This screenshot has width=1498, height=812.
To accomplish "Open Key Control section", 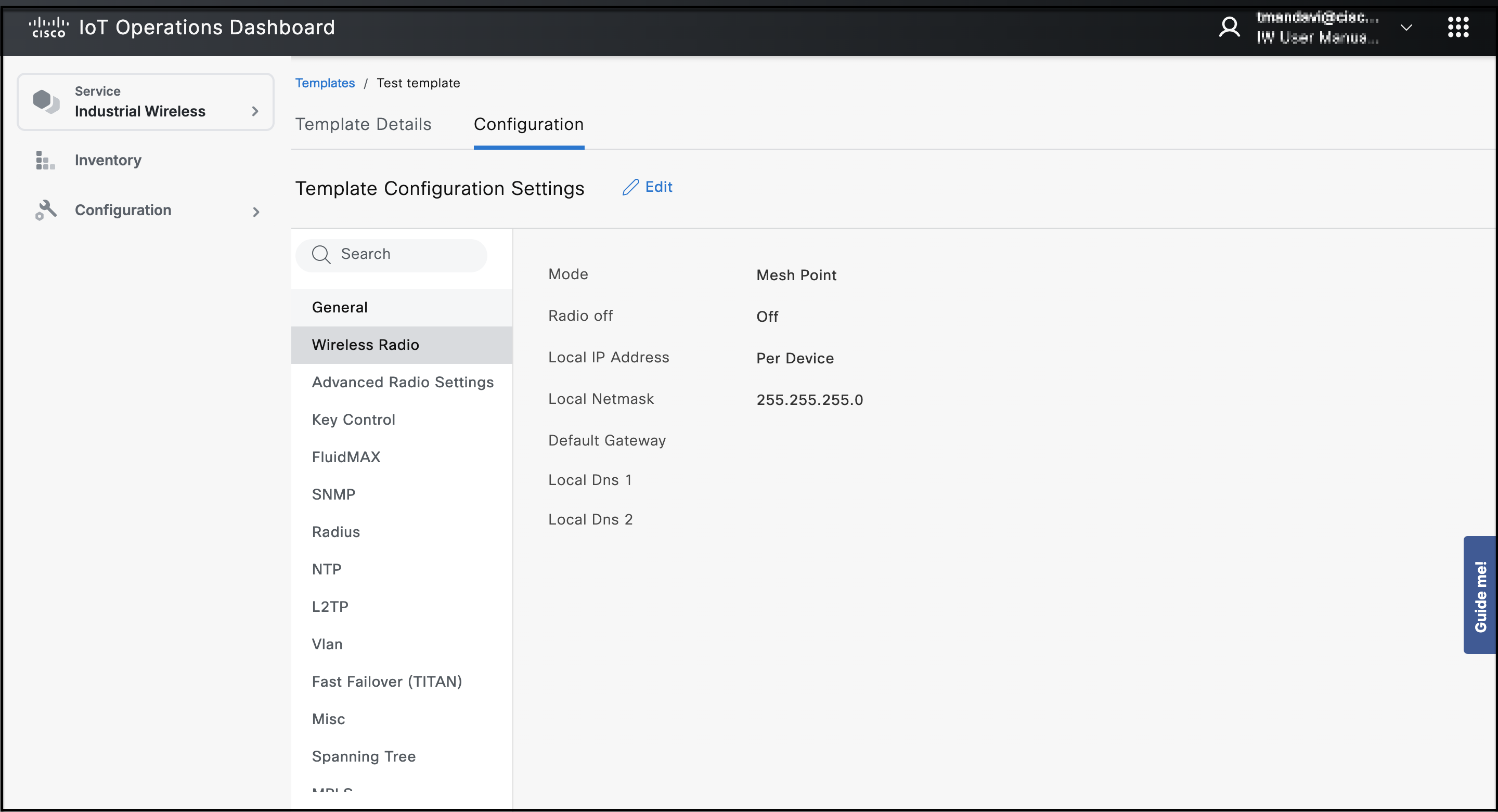I will pos(401,420).
